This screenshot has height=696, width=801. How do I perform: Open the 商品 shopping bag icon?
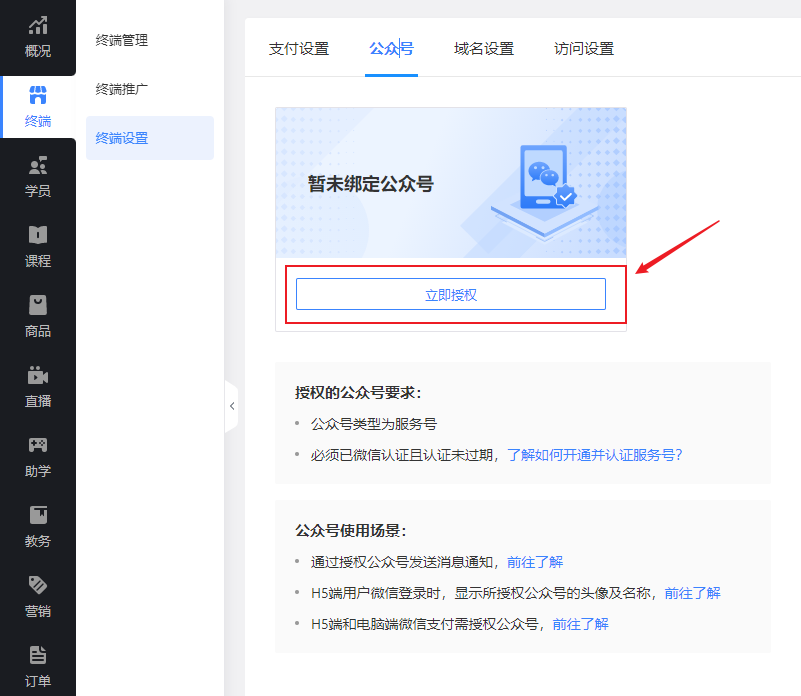(x=38, y=305)
